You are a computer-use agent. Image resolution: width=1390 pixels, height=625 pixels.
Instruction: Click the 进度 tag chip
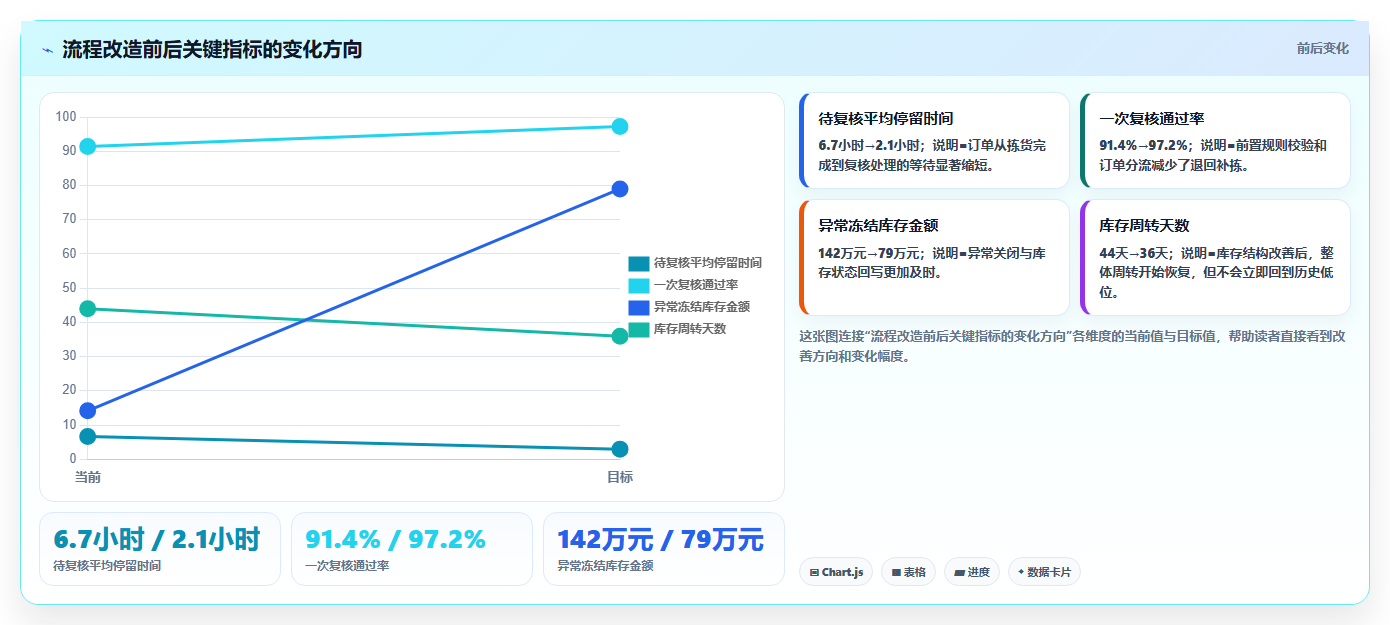click(x=971, y=572)
